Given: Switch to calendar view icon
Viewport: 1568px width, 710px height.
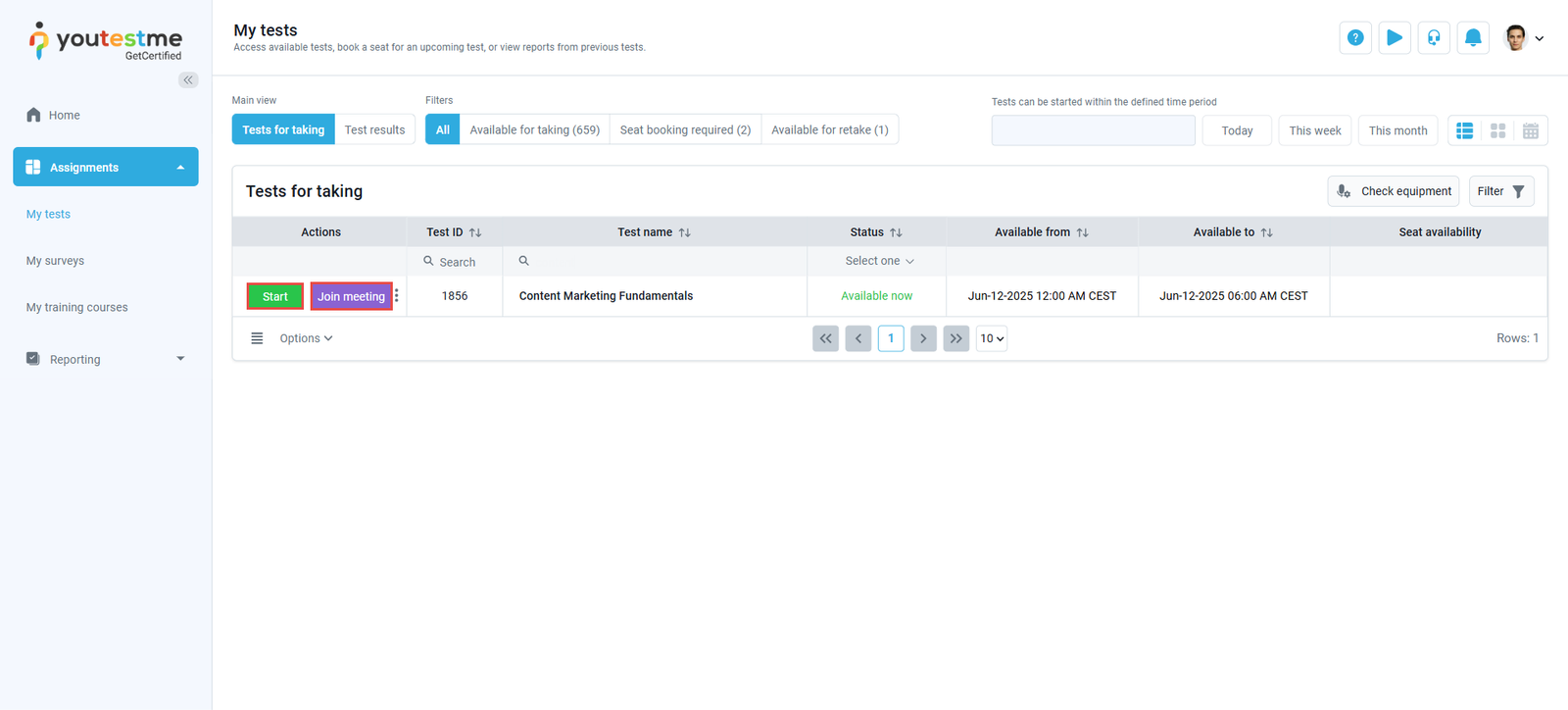Looking at the screenshot, I should point(1530,130).
